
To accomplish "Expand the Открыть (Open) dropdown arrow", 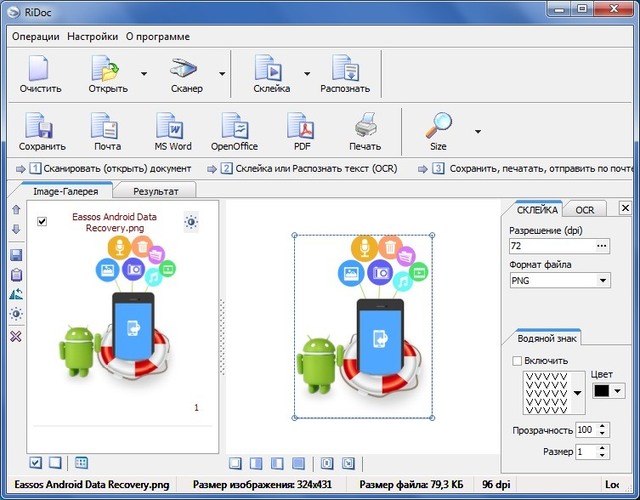I will 144,74.
